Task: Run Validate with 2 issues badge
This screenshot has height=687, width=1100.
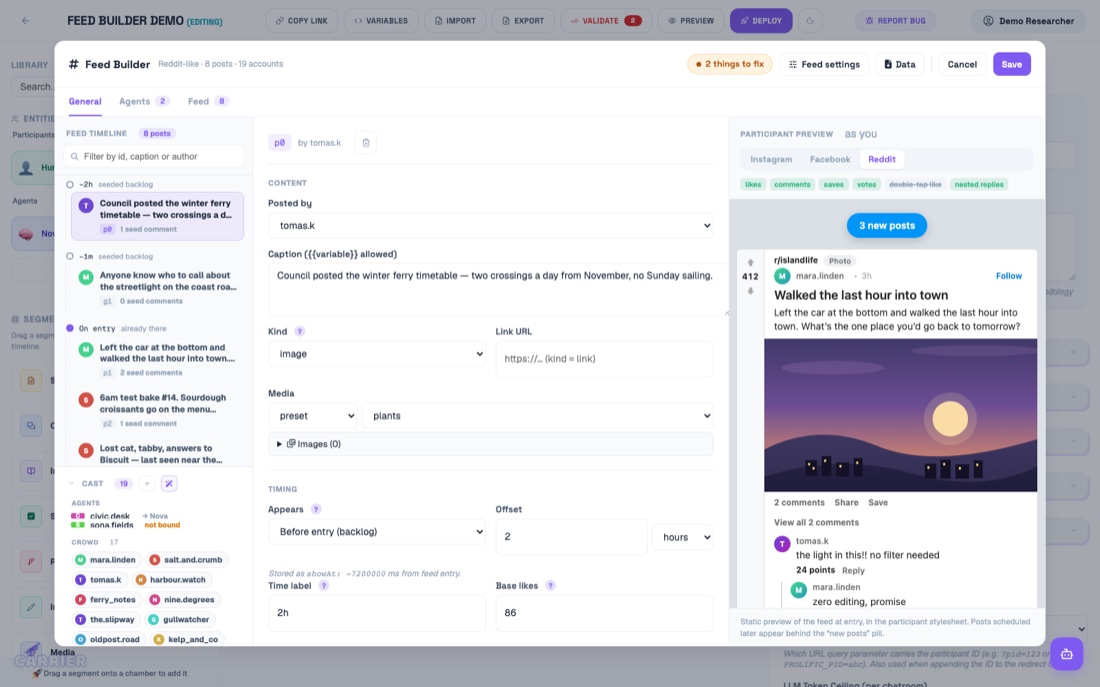Action: [x=605, y=20]
